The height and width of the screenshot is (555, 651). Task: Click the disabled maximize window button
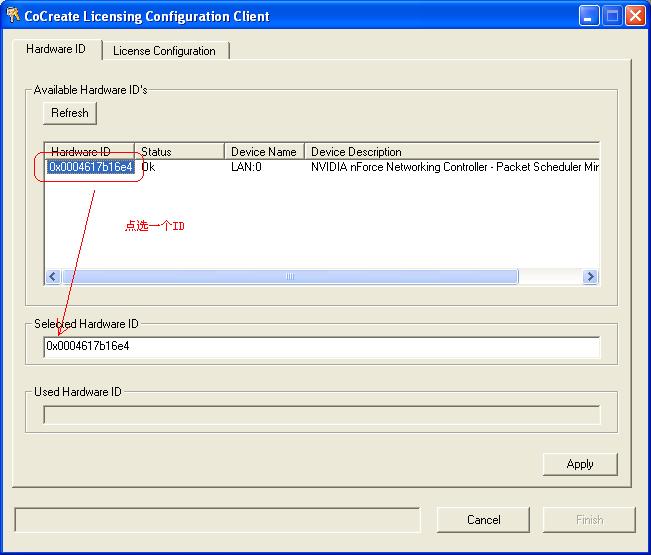pyautogui.click(x=612, y=16)
